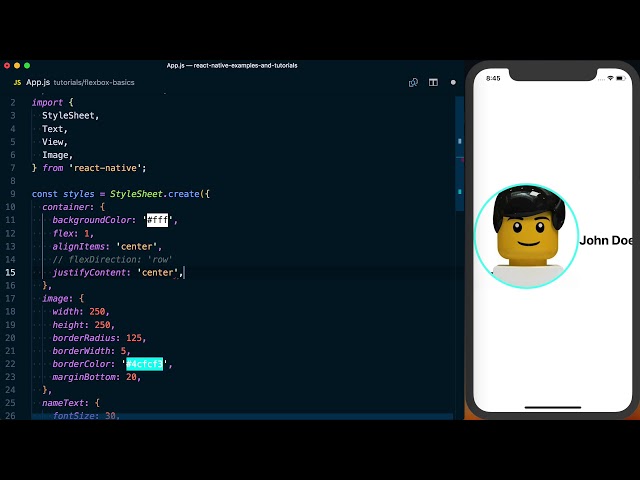The width and height of the screenshot is (640, 480).
Task: Click the commented flexDirection line 14
Action: tap(112, 260)
